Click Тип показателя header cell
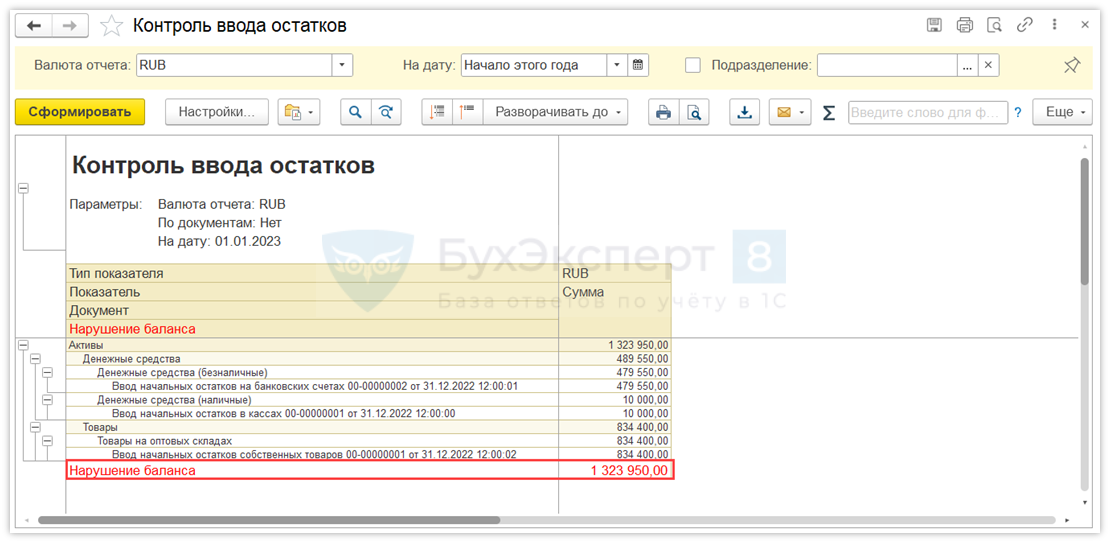Image resolution: width=1110 pixels, height=543 pixels. click(x=312, y=273)
